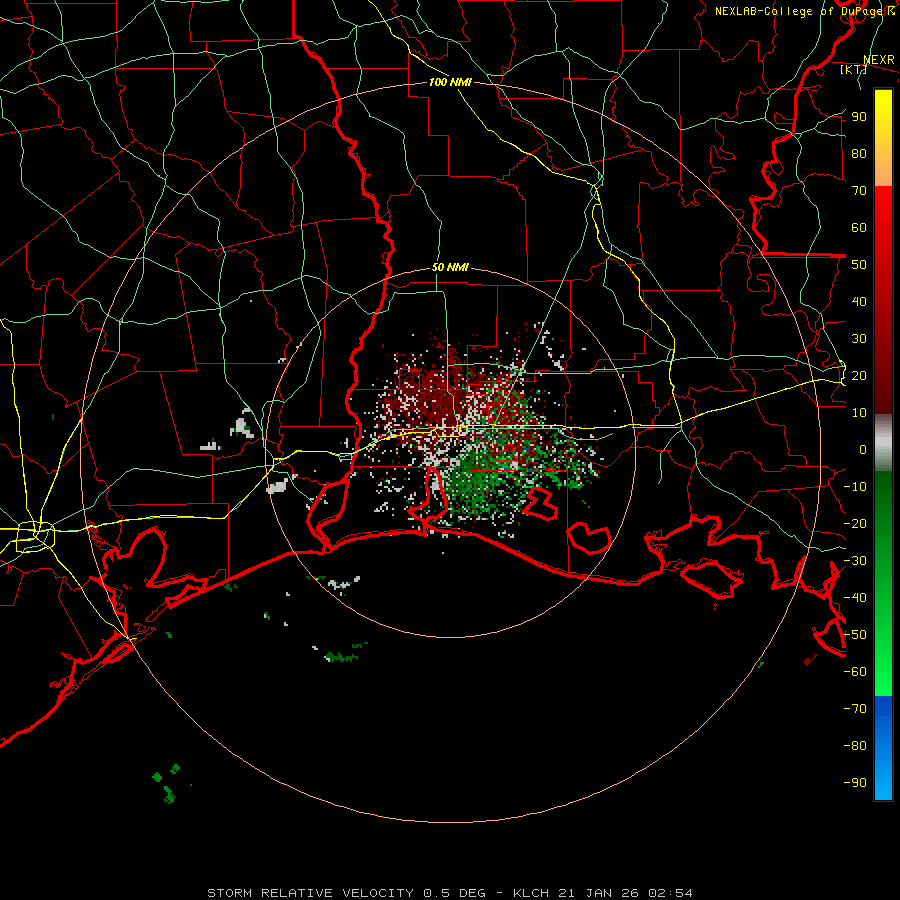
Task: Pick the -30 tick label
Action: (855, 561)
